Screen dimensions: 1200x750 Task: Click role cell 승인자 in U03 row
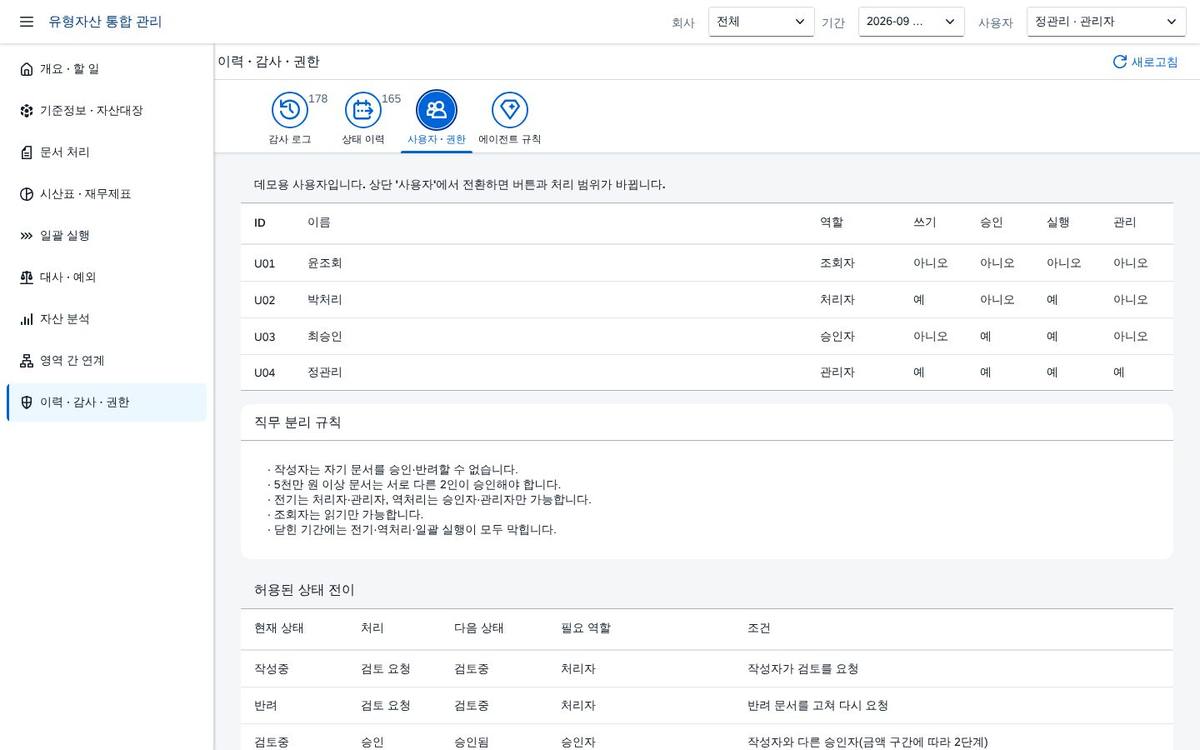[x=837, y=337]
